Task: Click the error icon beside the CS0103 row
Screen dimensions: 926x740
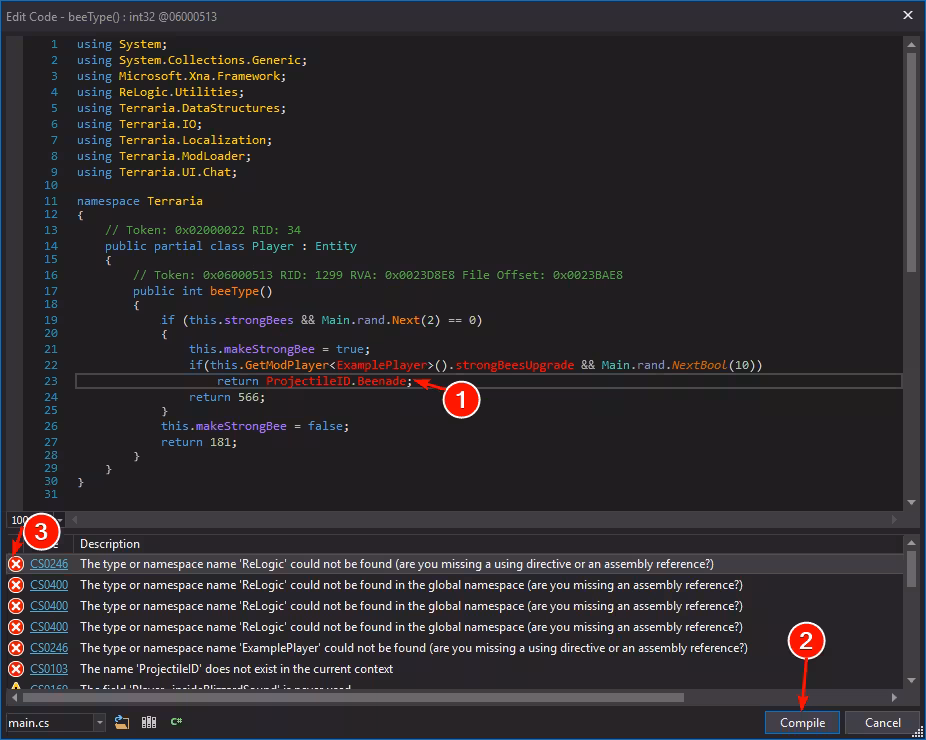Action: [16, 669]
